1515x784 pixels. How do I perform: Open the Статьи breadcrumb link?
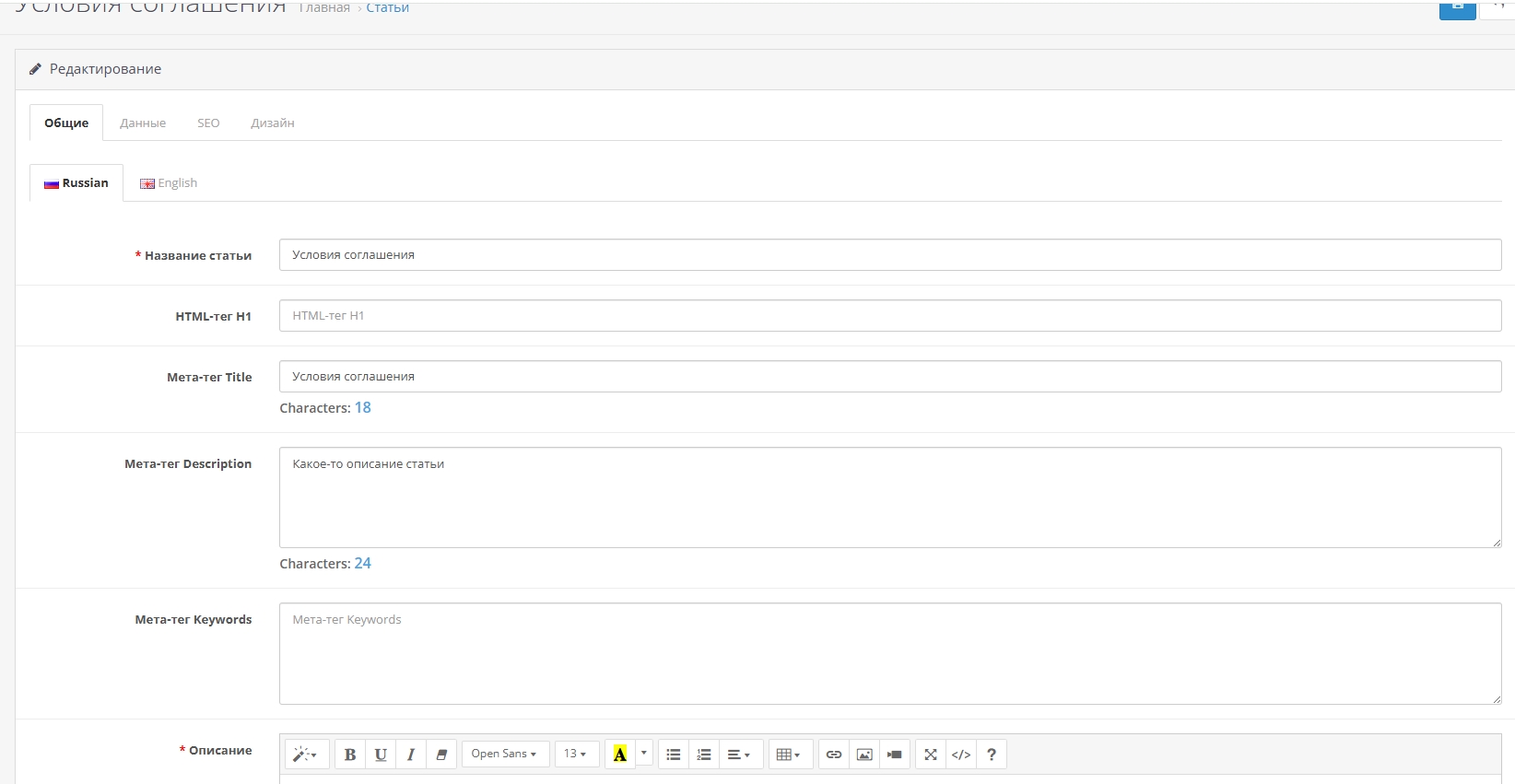point(387,8)
